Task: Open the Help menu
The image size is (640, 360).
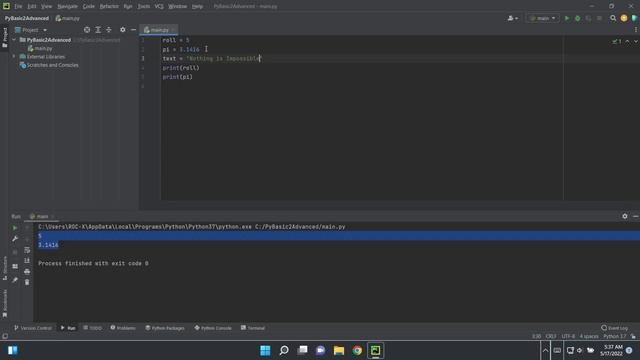Action: [x=197, y=7]
